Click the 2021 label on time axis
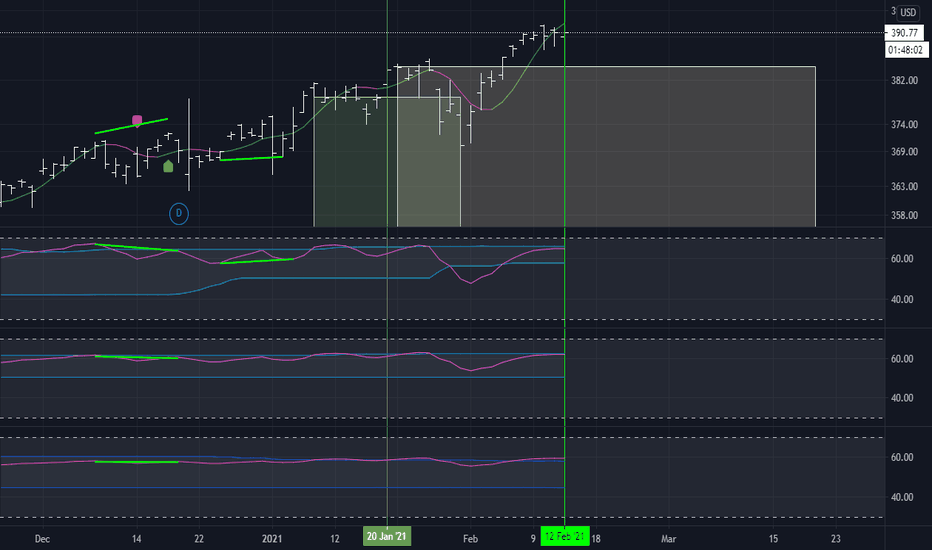Screen dimensions: 932x550 point(272,539)
